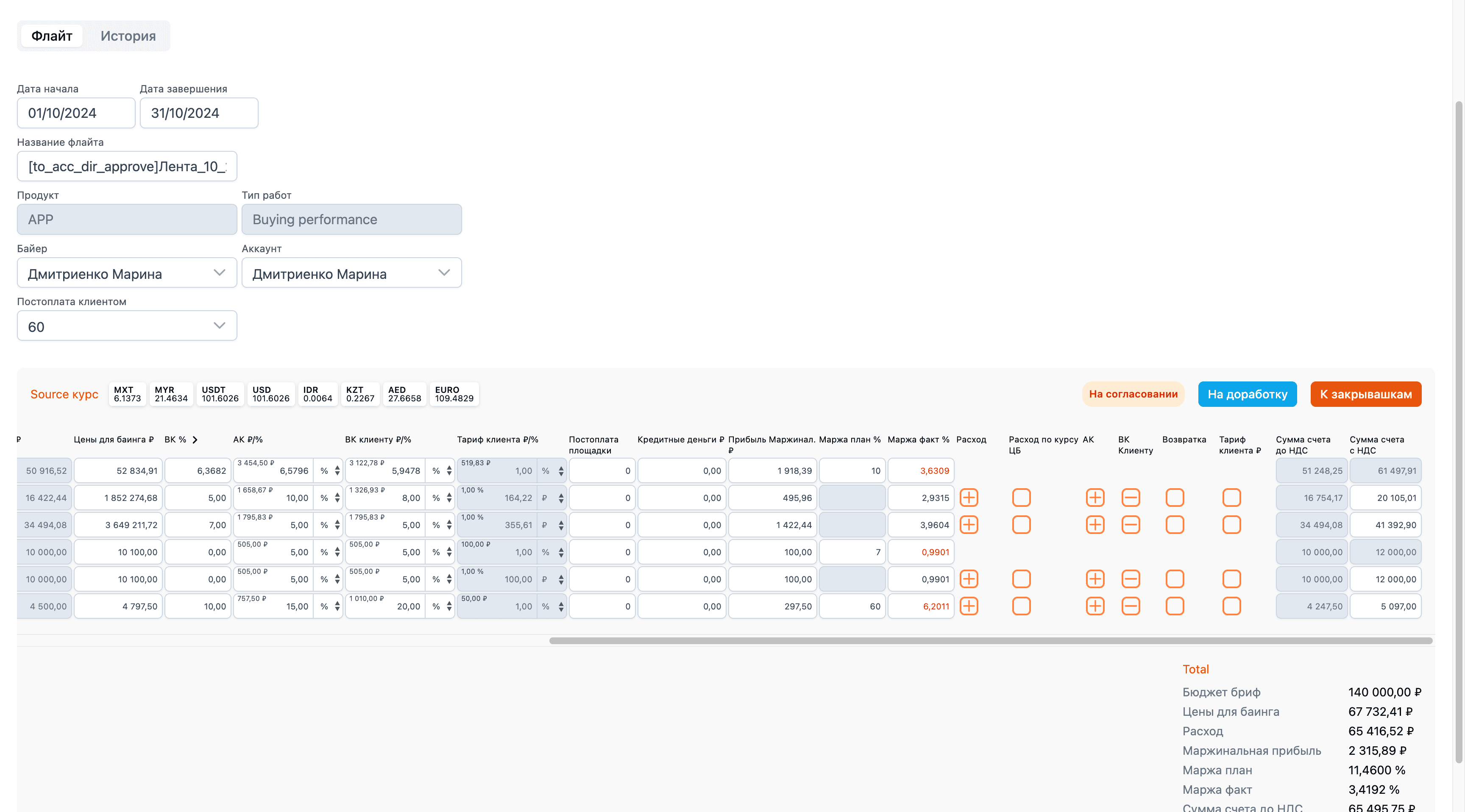Switch to the История tab
This screenshot has height=812, width=1465.
[x=128, y=36]
